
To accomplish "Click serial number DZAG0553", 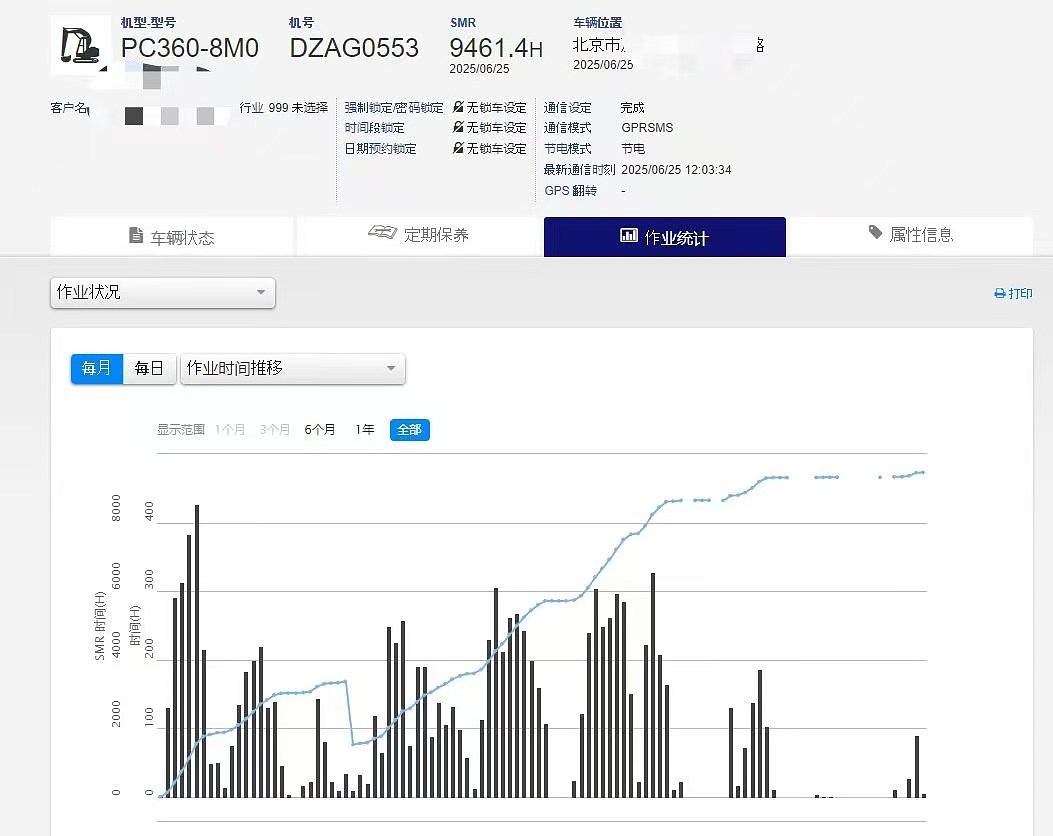I will pyautogui.click(x=354, y=48).
